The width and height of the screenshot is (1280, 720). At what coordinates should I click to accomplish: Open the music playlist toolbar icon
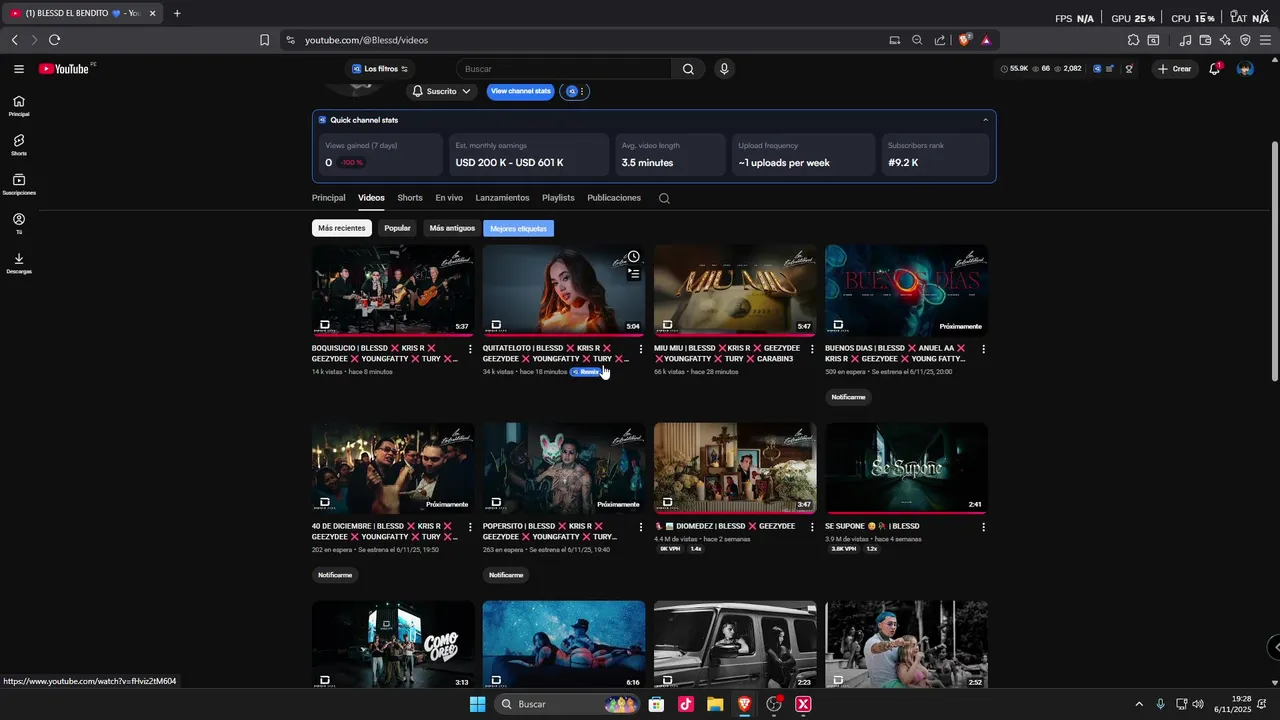click(1185, 40)
